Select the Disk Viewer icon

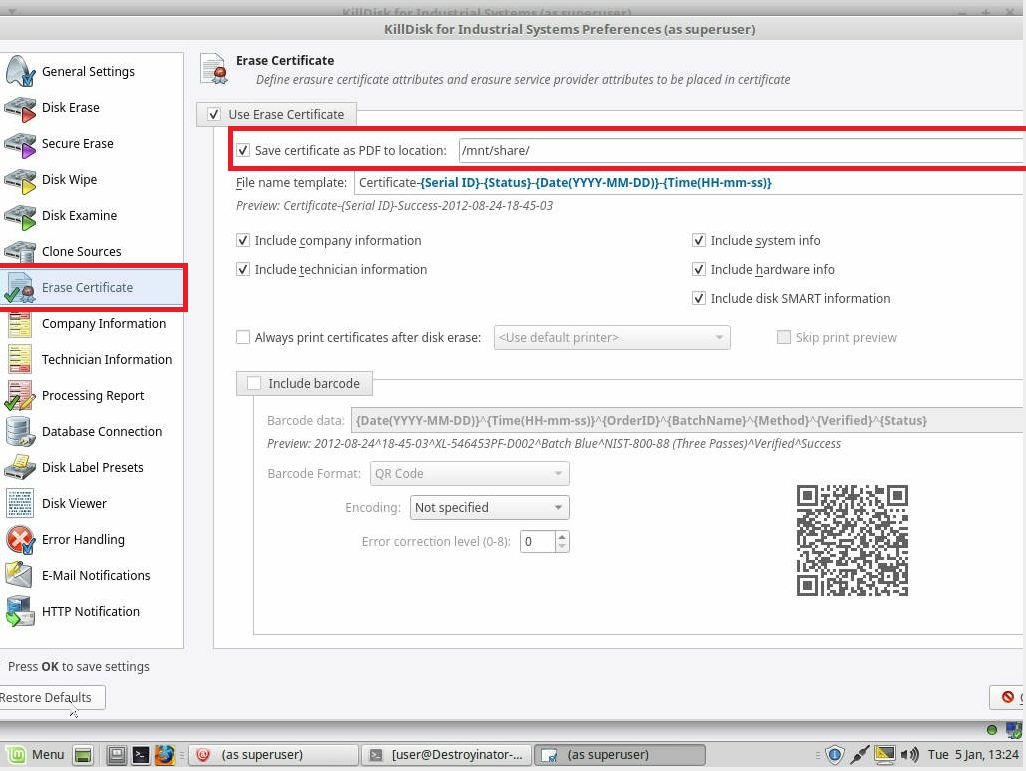click(x=20, y=504)
